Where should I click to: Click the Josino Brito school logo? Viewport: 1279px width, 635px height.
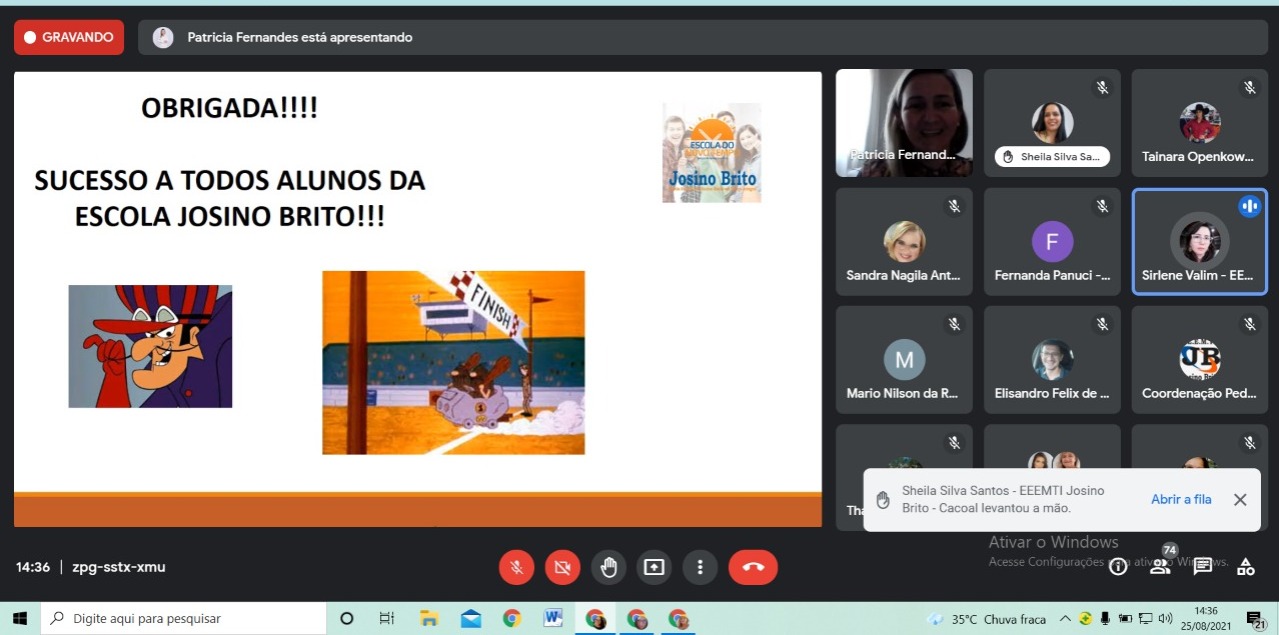(711, 152)
